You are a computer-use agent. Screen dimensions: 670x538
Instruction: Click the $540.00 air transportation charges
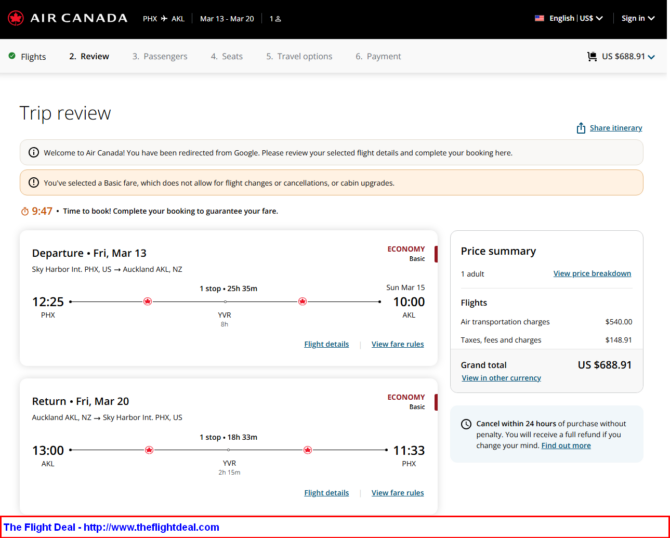619,322
